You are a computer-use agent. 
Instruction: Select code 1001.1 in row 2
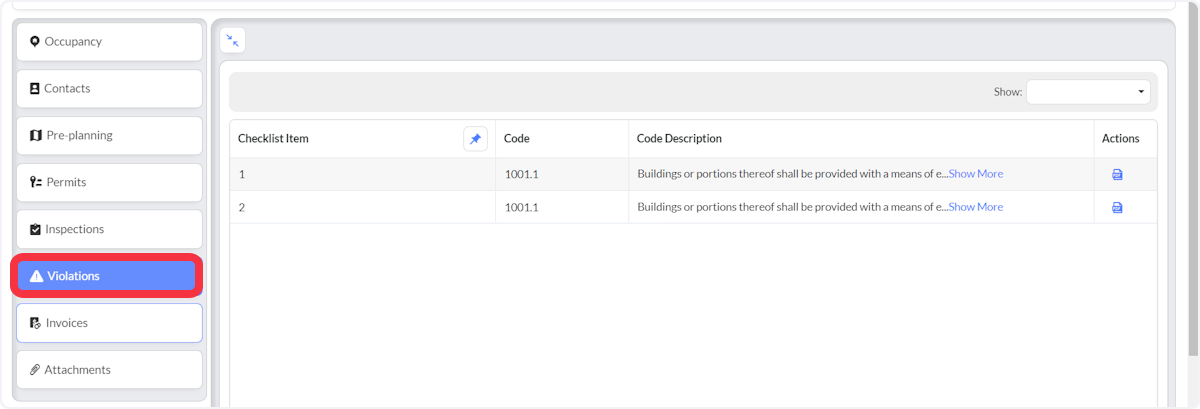(x=521, y=207)
